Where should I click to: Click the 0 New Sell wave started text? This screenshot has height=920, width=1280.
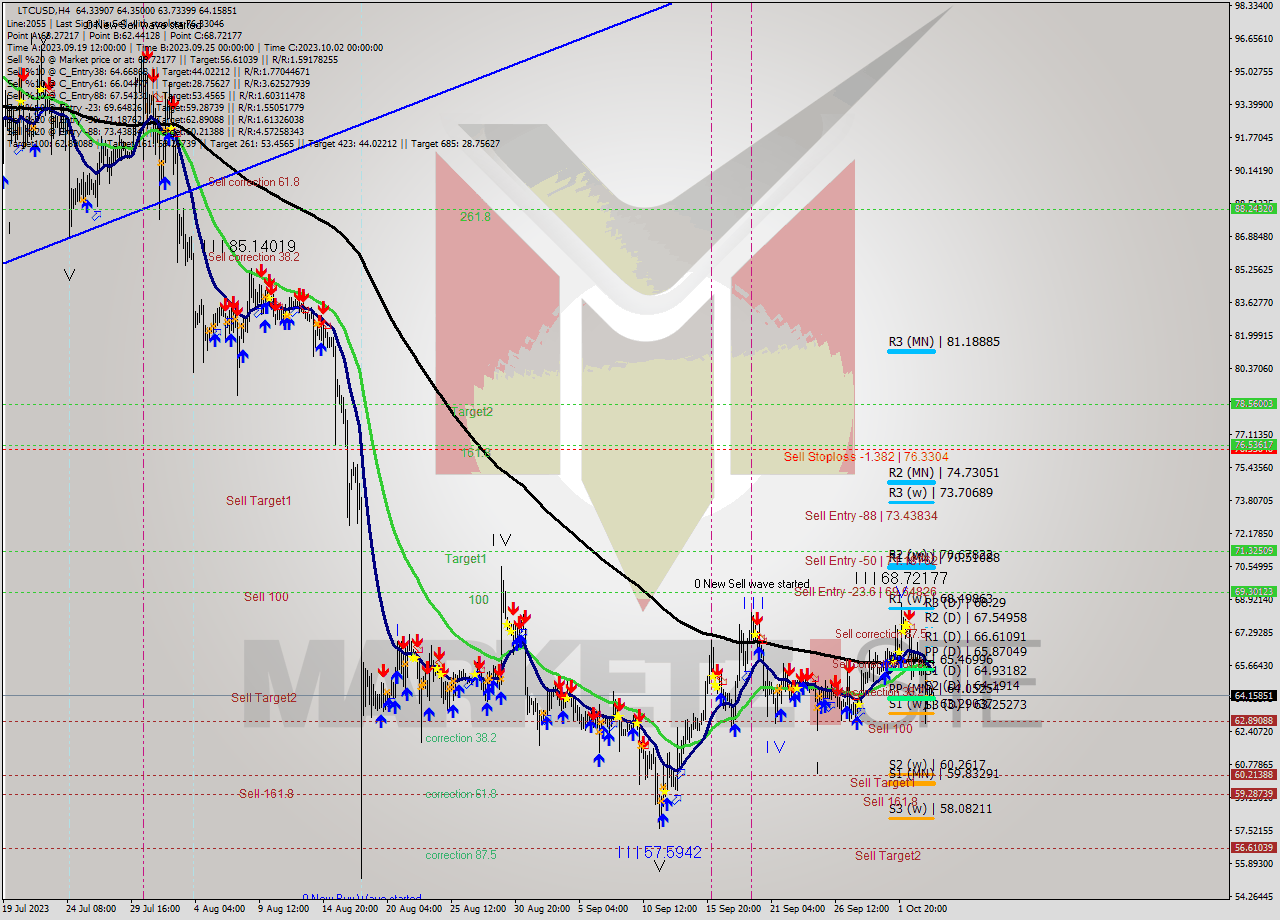752,584
